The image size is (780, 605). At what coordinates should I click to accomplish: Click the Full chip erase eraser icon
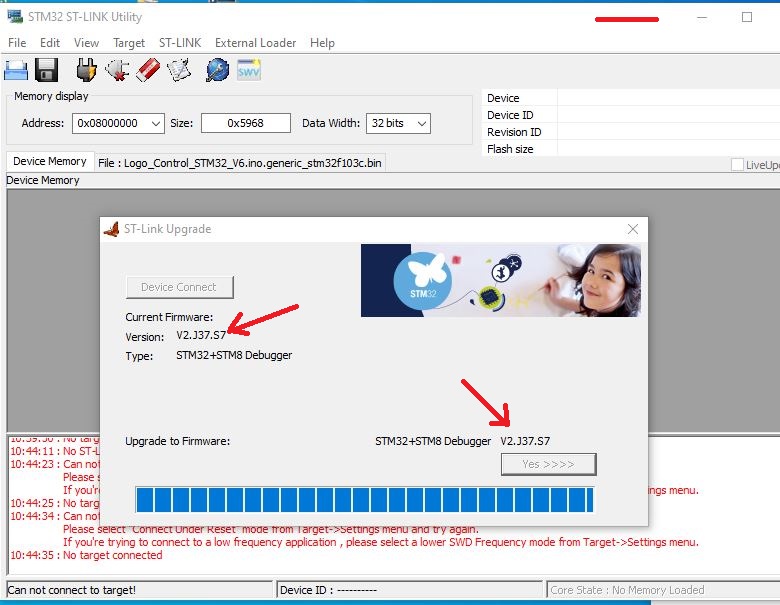148,70
